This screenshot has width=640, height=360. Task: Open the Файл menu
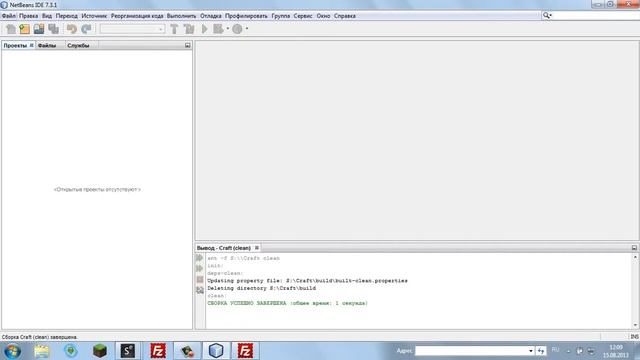tap(9, 16)
